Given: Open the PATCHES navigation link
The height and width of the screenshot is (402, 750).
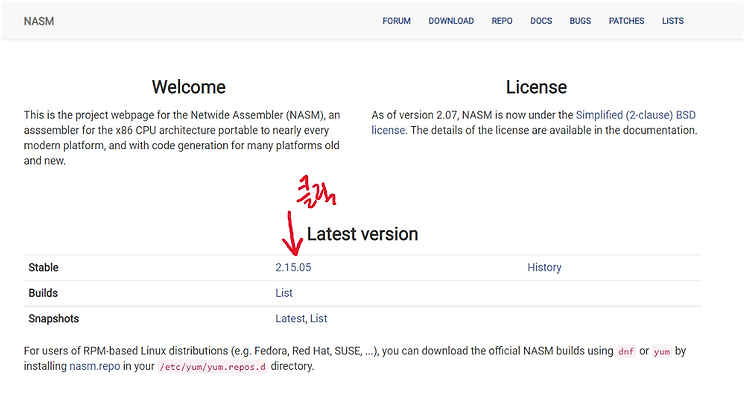Looking at the screenshot, I should point(626,21).
